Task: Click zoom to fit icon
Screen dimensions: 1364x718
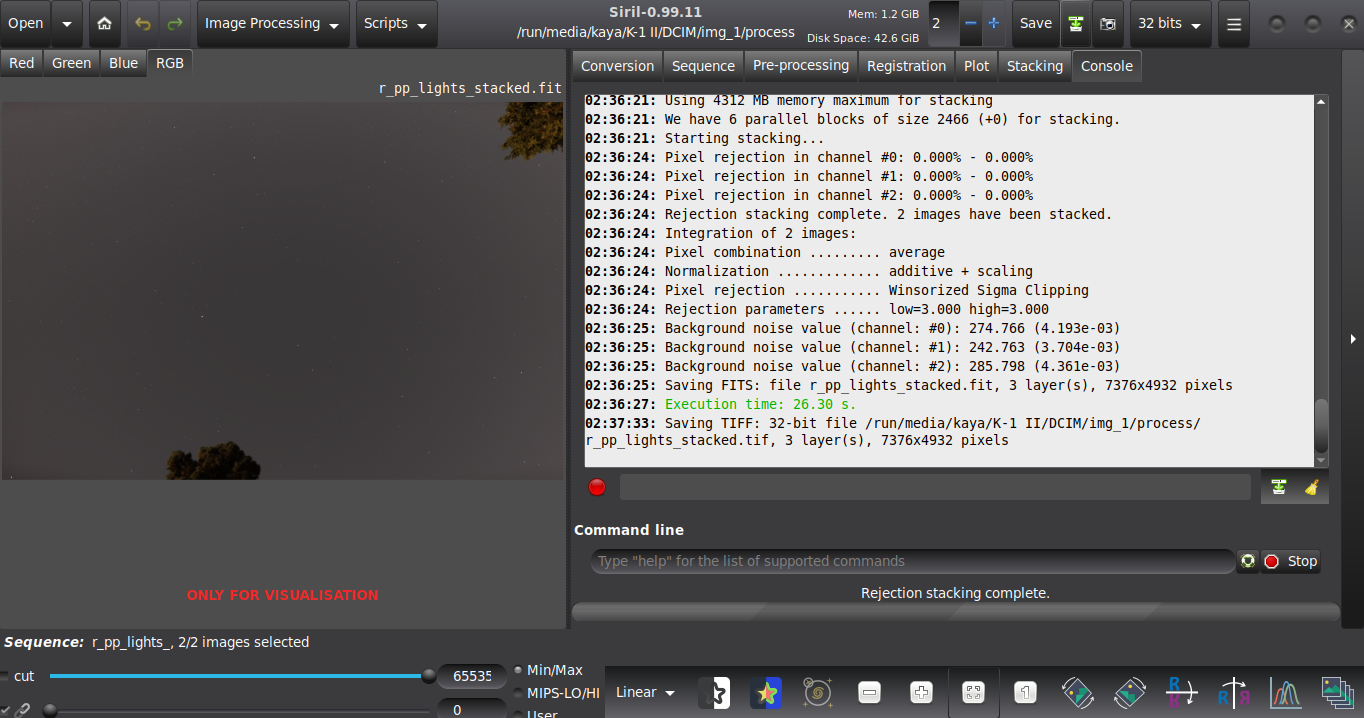Action: coord(973,692)
